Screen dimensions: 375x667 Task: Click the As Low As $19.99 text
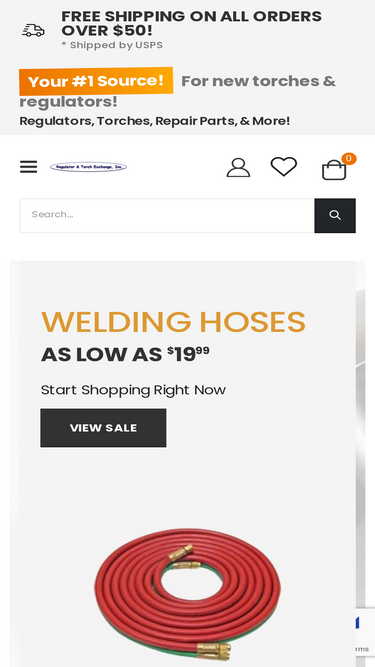click(x=125, y=354)
